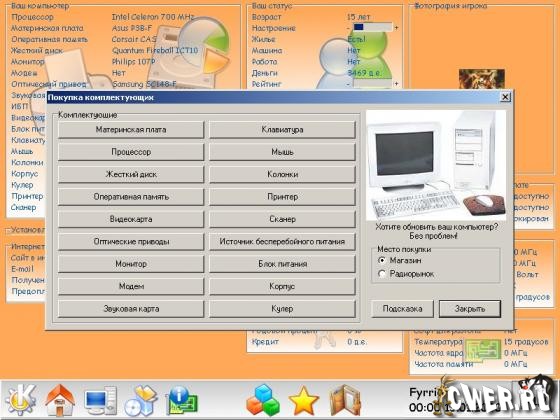
Task: Click the Подсказка hint button
Action: click(402, 309)
